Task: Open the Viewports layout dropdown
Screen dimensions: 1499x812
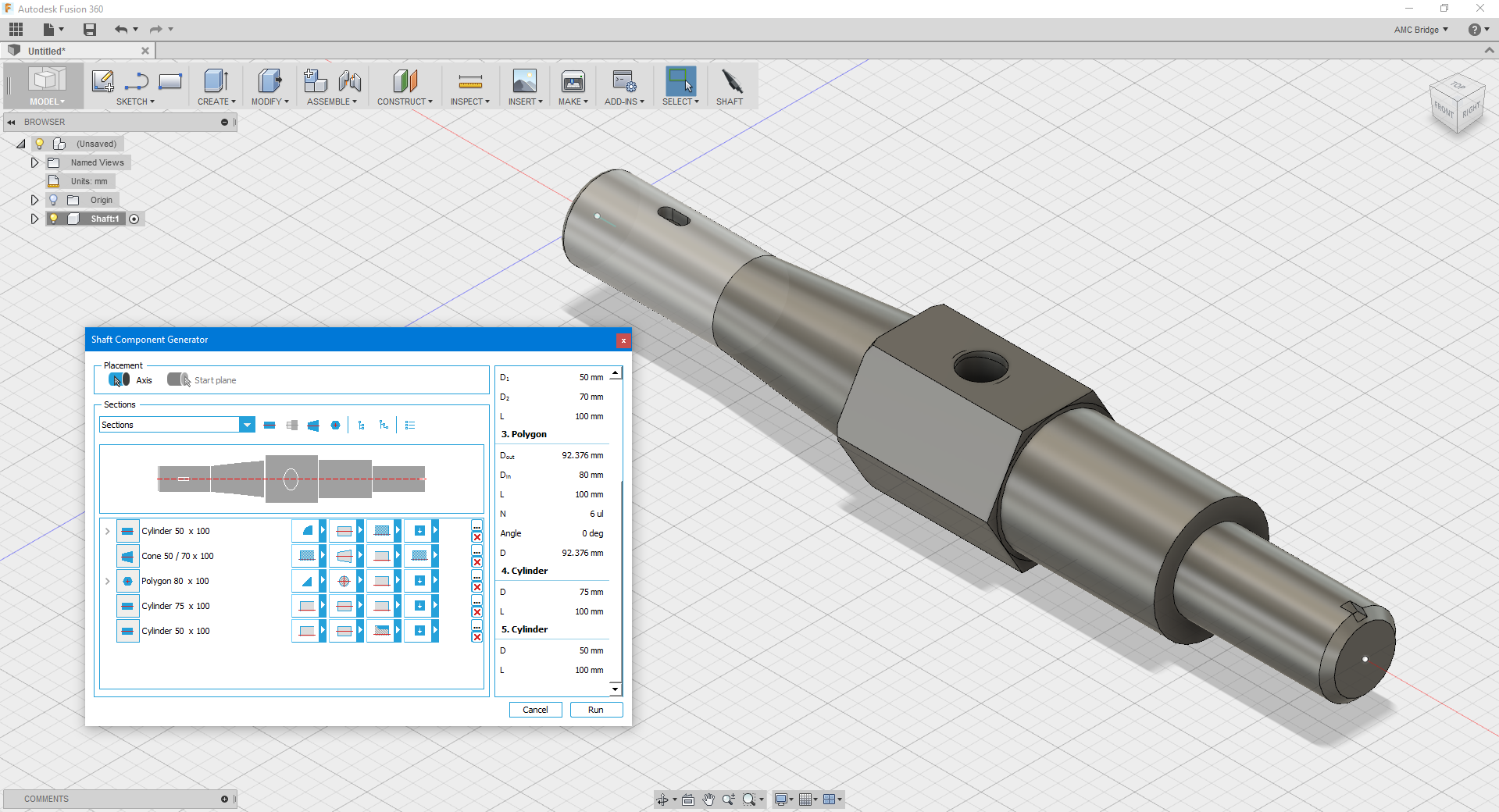Action: [x=833, y=800]
